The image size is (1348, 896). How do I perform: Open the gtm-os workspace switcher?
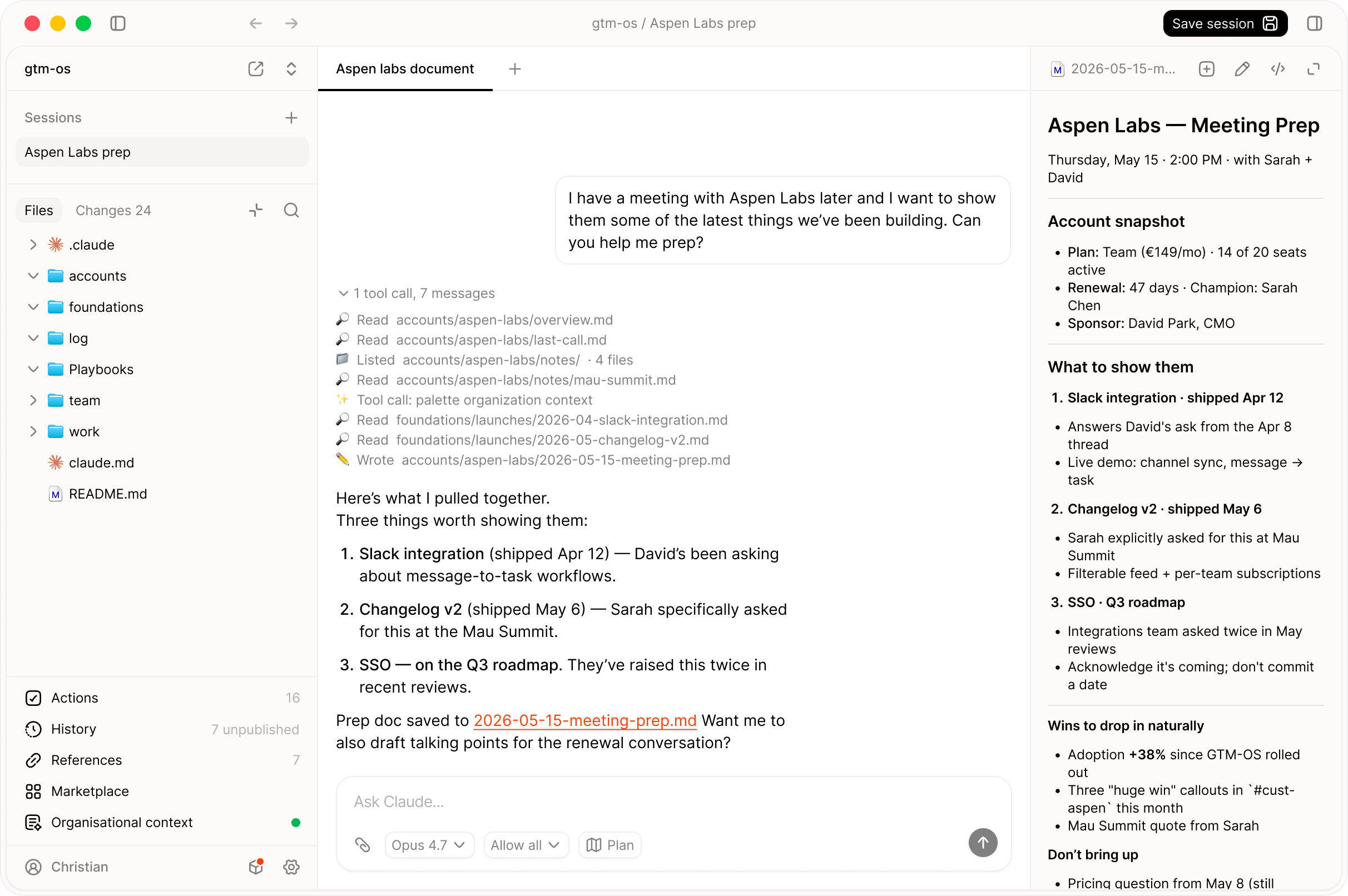(291, 68)
